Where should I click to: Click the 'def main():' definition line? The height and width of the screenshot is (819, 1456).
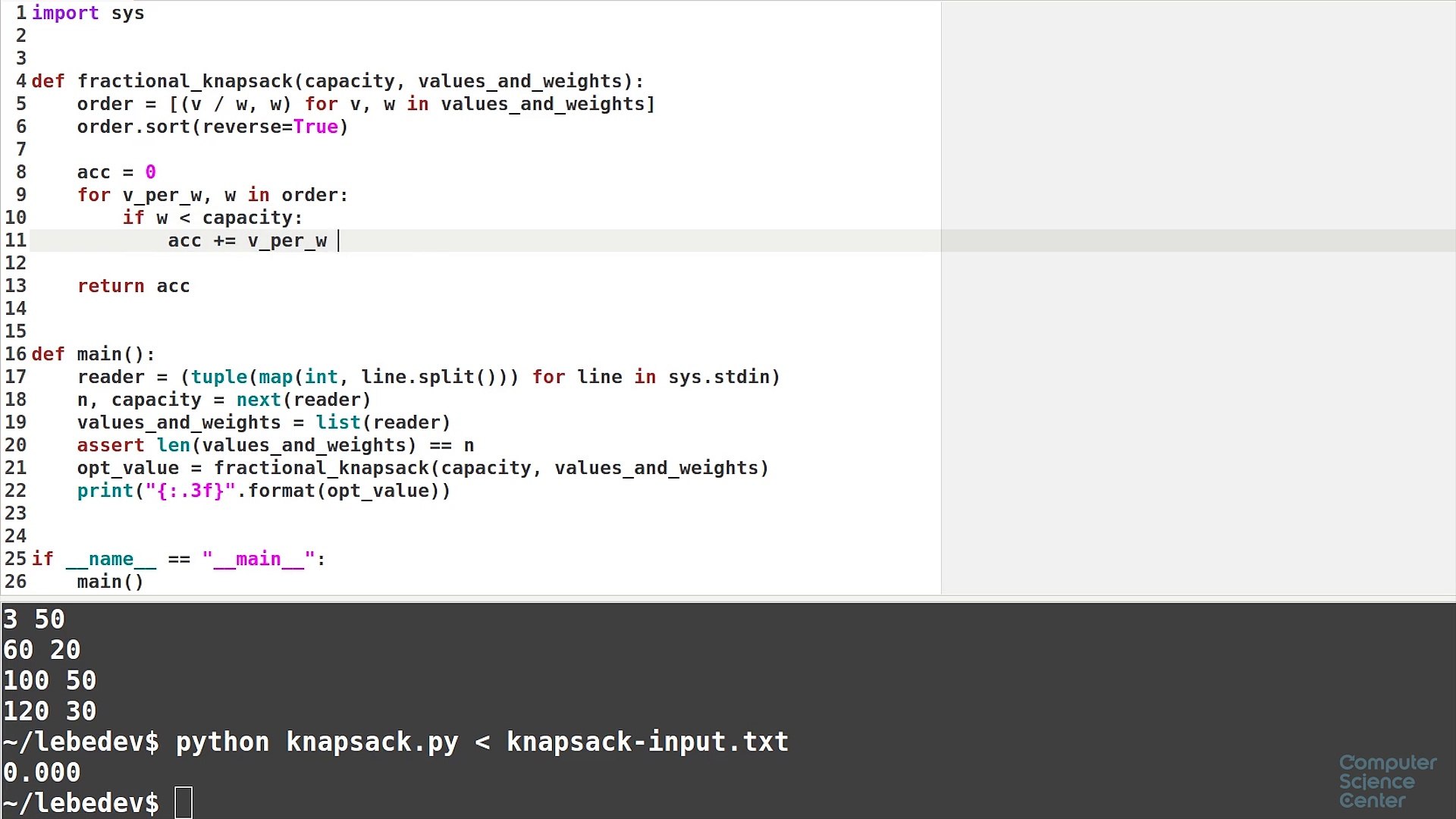pyautogui.click(x=93, y=354)
